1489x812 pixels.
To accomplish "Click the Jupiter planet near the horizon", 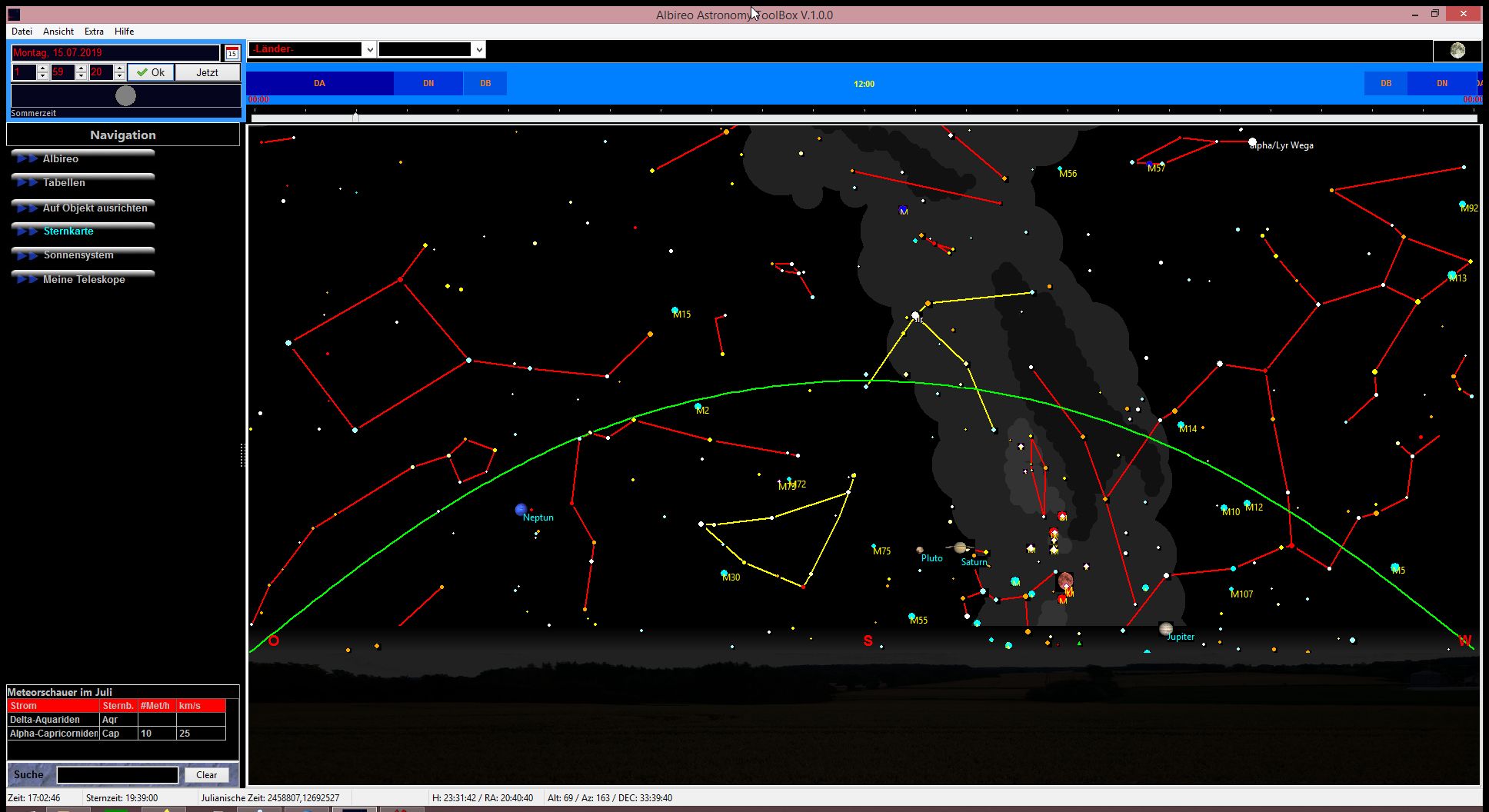I will (1166, 629).
